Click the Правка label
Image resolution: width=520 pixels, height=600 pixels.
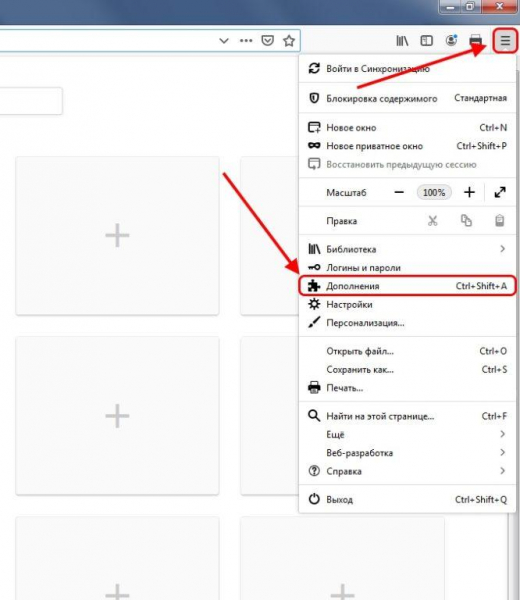coord(342,221)
